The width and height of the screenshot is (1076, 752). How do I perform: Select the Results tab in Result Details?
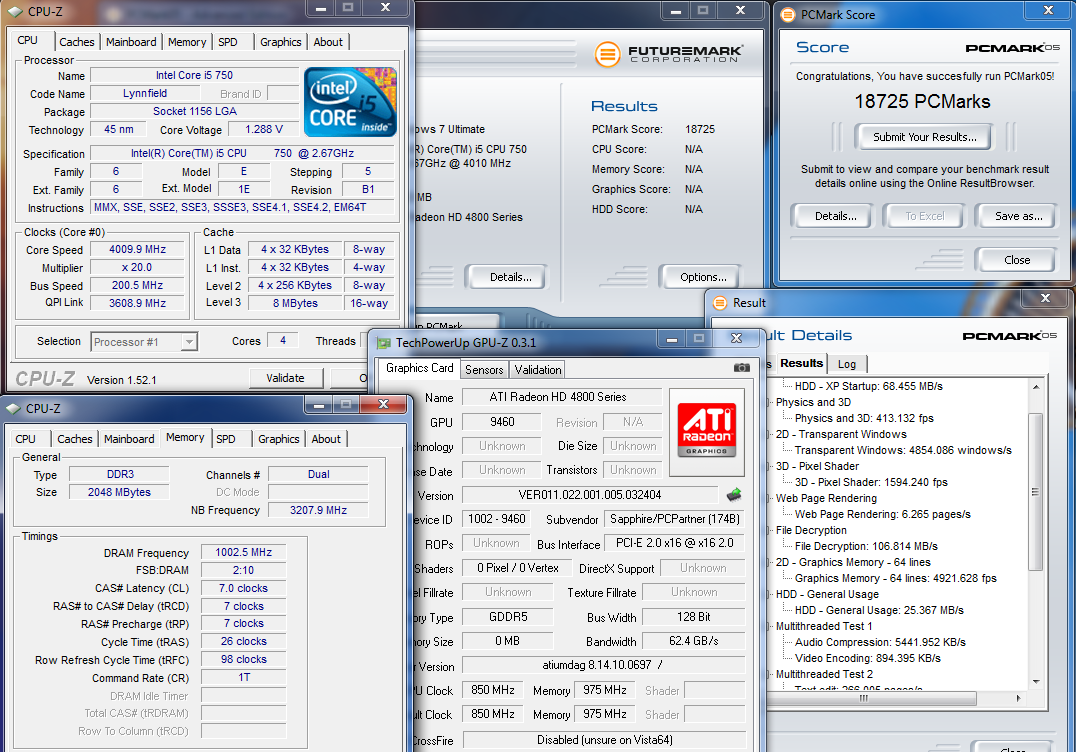[801, 363]
